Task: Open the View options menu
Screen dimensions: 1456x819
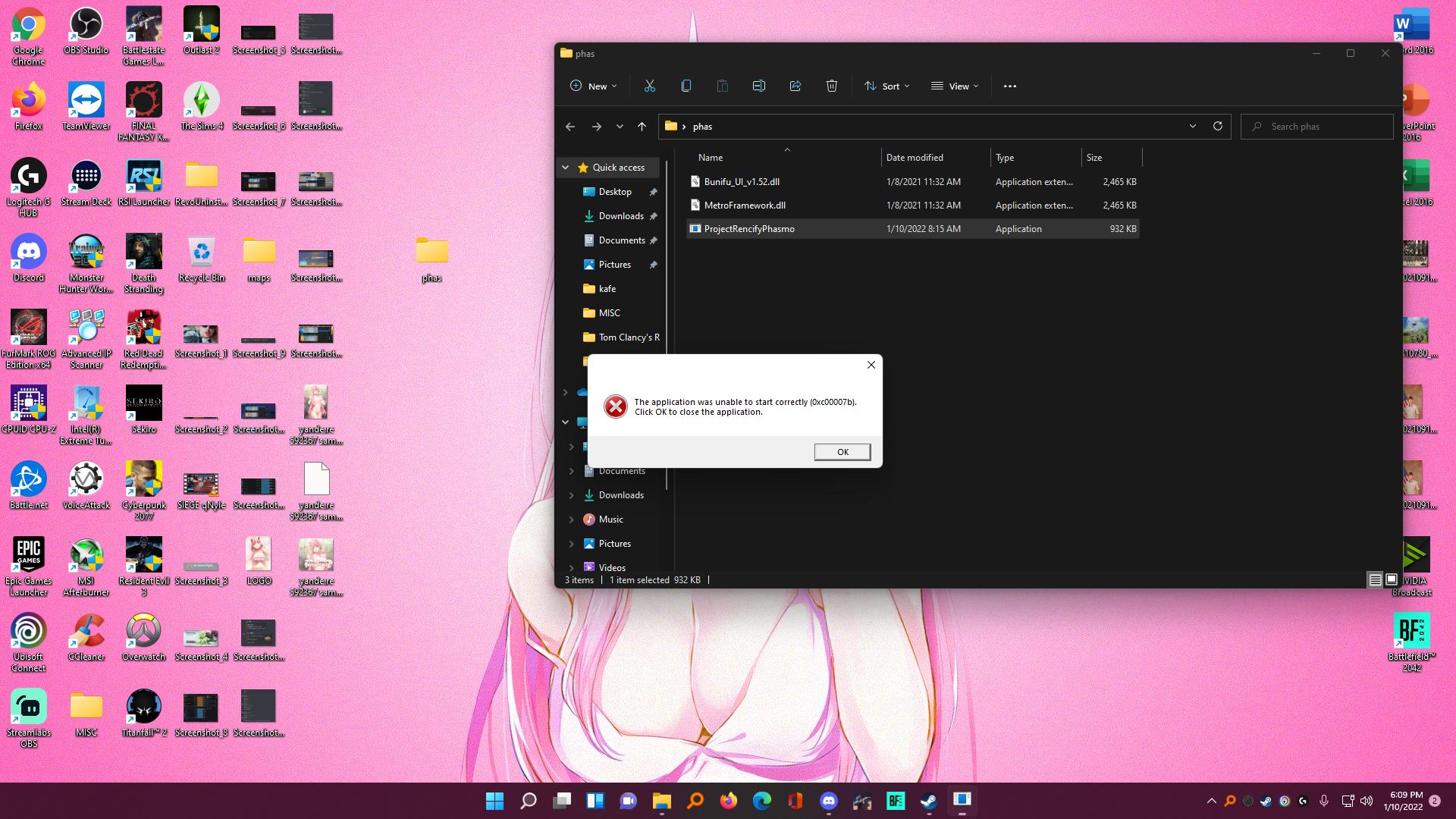Action: pos(955,86)
